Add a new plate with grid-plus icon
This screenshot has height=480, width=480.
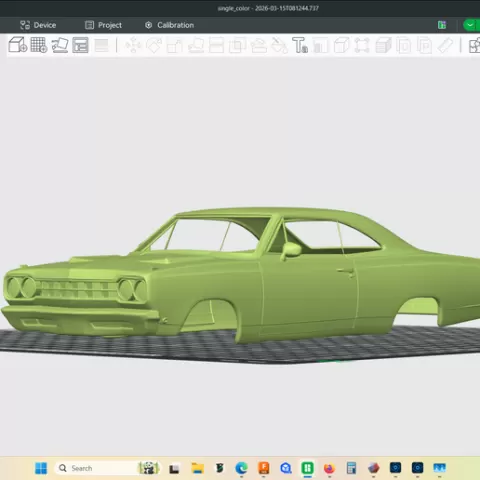pyautogui.click(x=39, y=45)
